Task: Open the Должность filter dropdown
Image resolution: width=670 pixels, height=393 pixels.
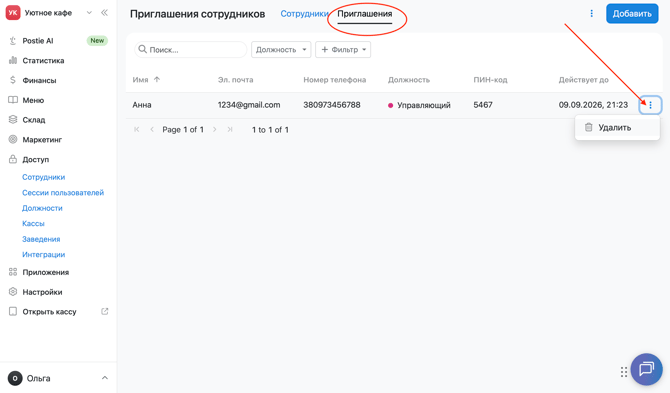Action: tap(281, 50)
